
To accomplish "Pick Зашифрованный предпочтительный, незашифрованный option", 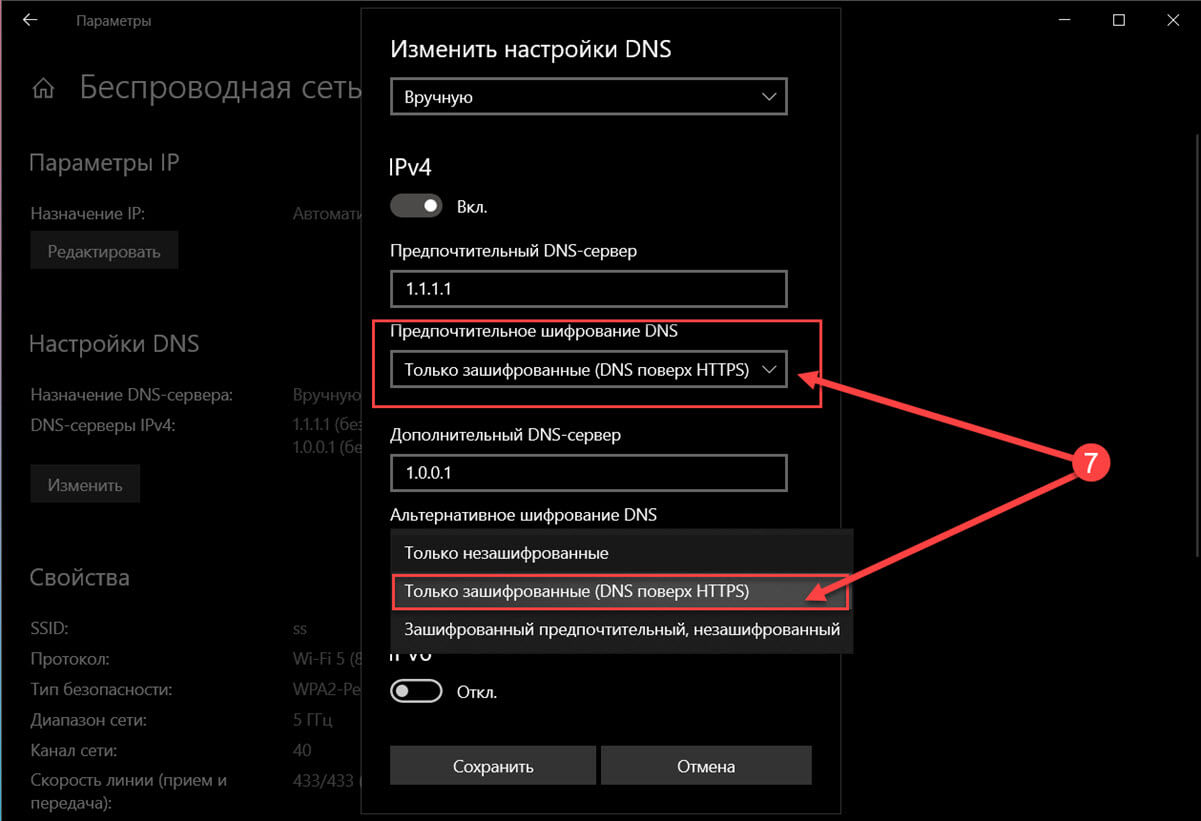I will point(621,630).
